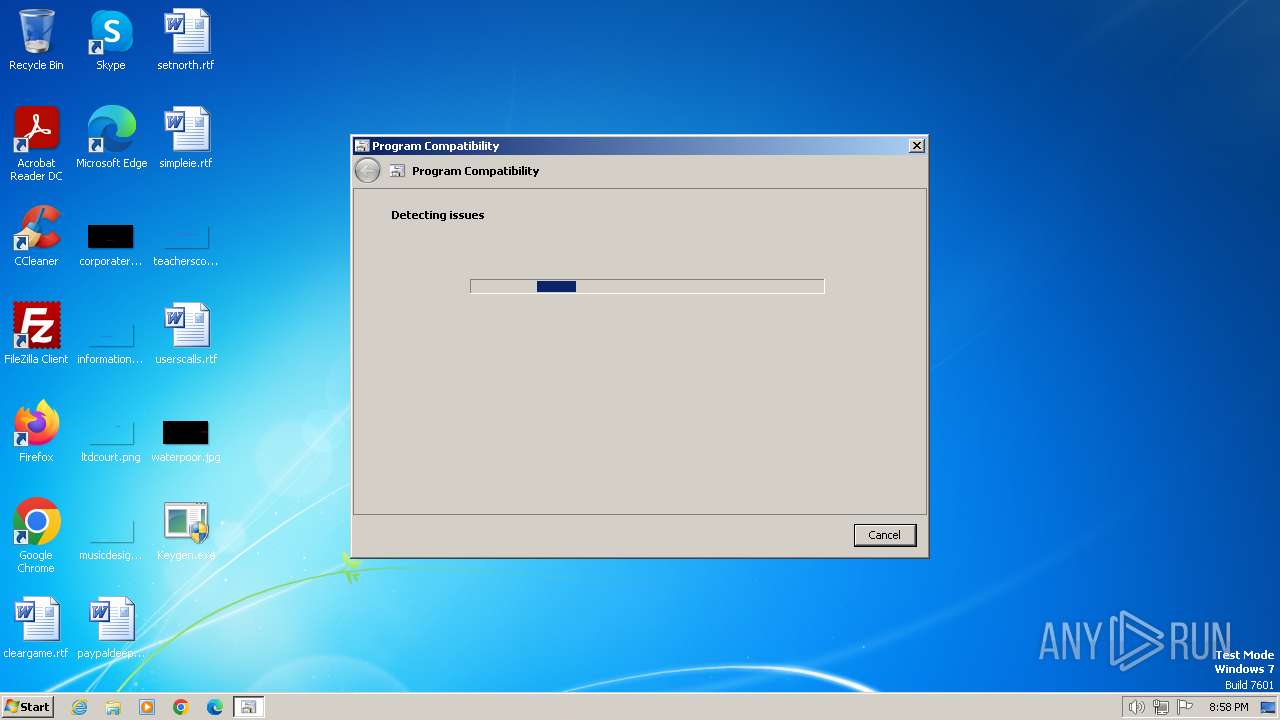Open the network status tray icon
The height and width of the screenshot is (720, 1280).
coord(1161,707)
